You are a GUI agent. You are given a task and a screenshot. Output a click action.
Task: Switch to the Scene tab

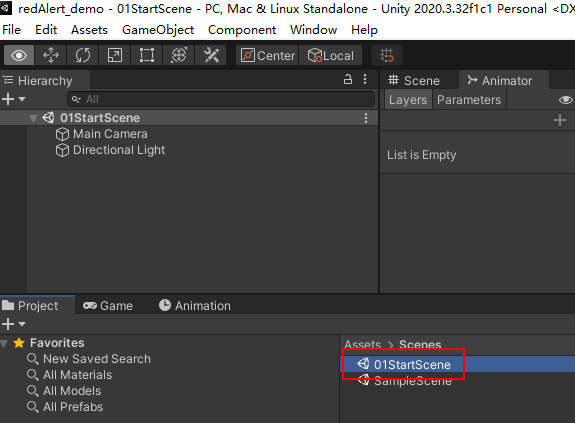point(414,81)
